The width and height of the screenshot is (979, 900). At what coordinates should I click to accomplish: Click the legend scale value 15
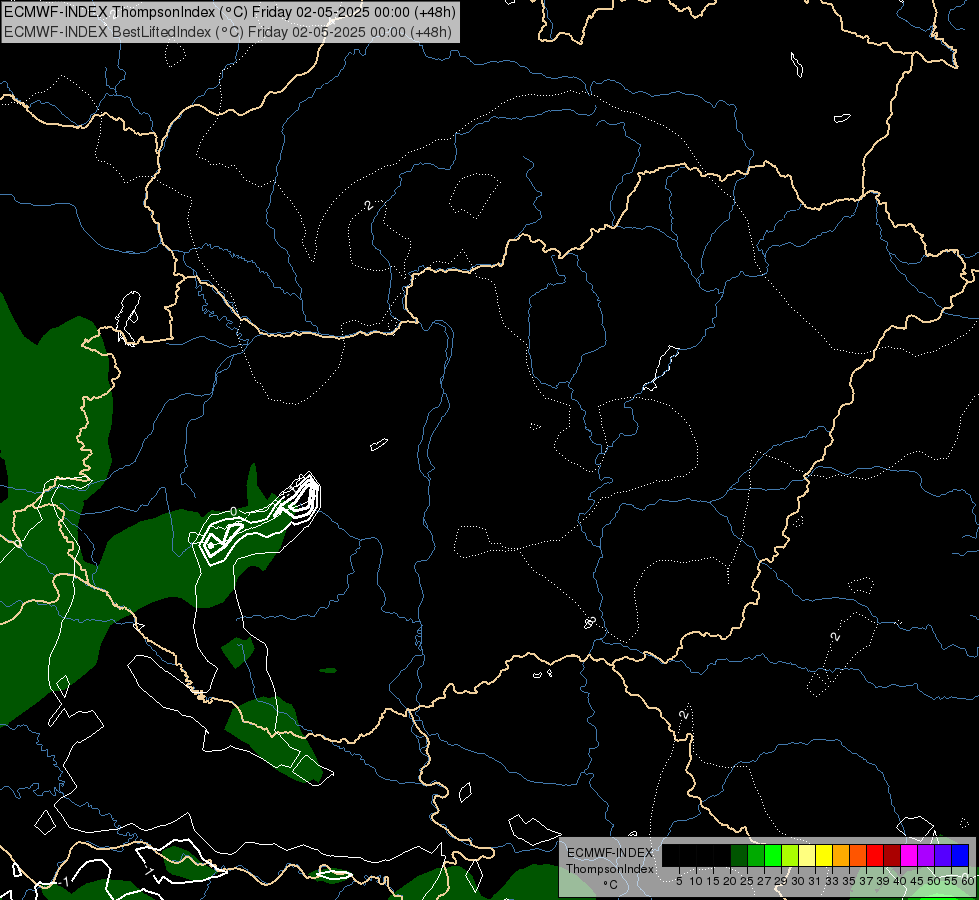[x=713, y=881]
